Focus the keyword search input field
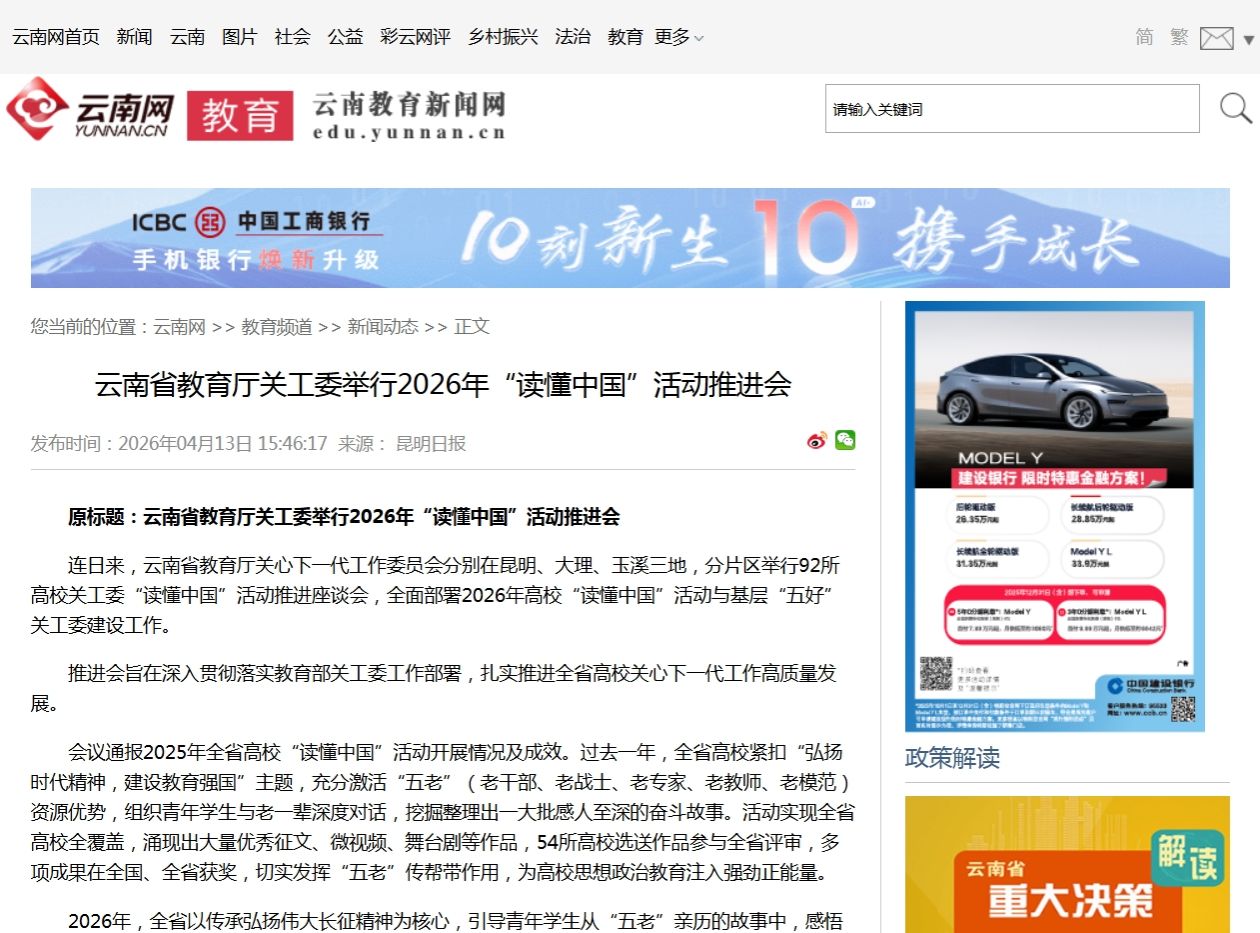Image resolution: width=1260 pixels, height=933 pixels. (1011, 109)
